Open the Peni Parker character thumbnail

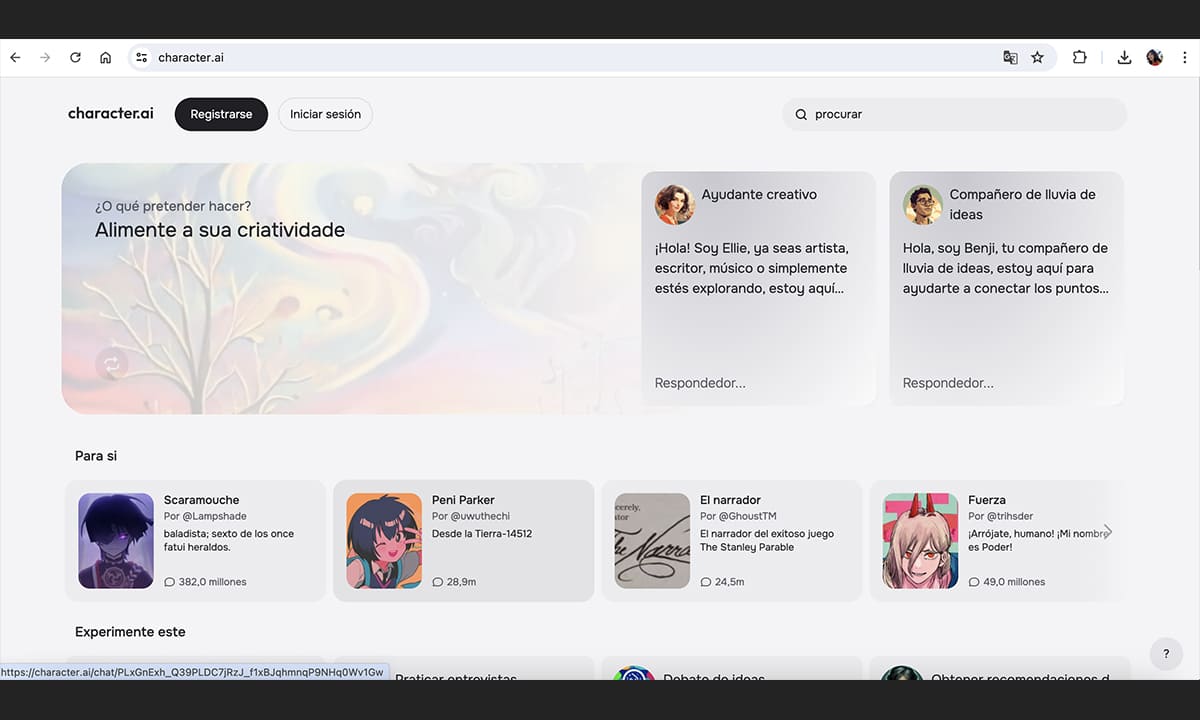(x=384, y=541)
